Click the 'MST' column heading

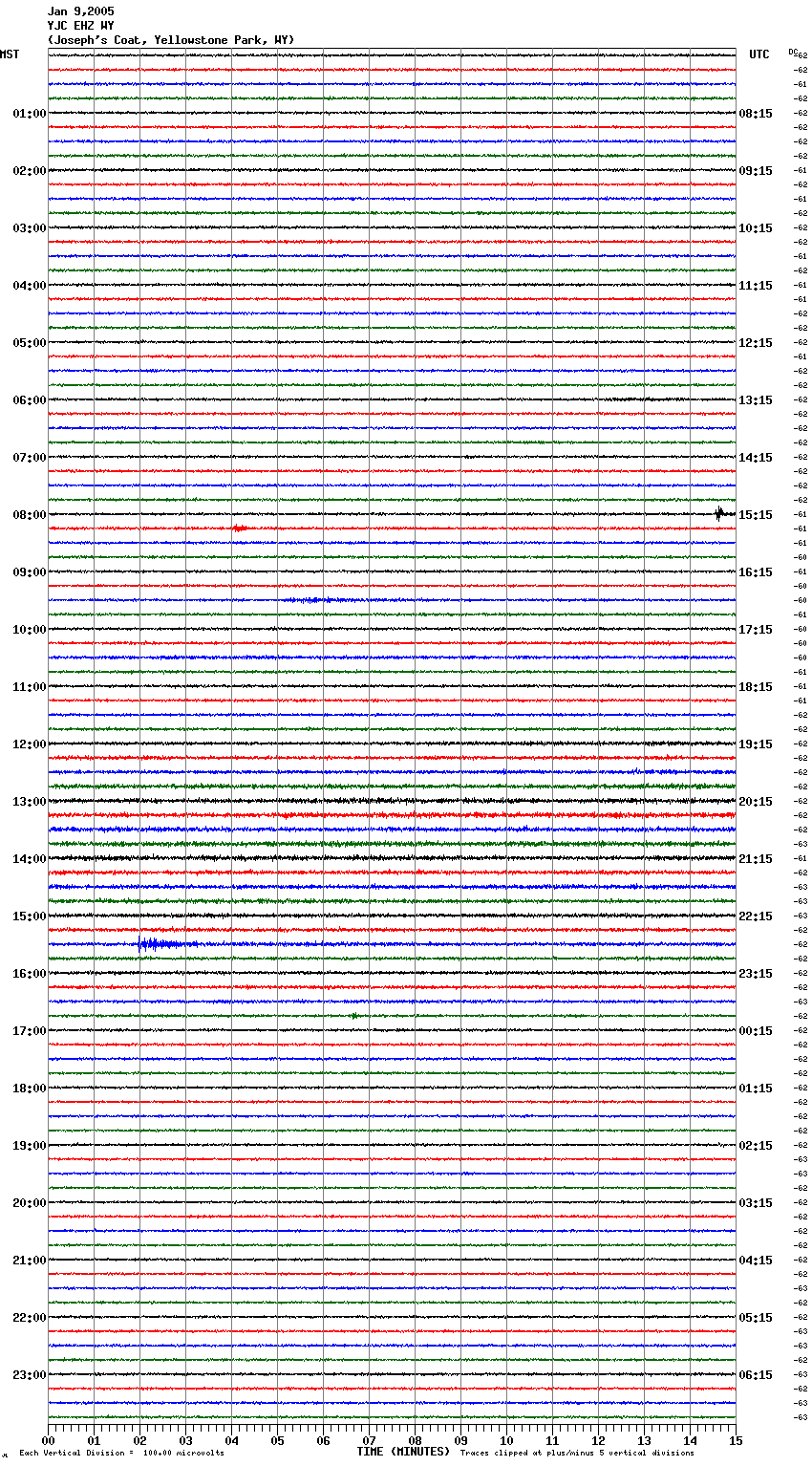click(10, 54)
